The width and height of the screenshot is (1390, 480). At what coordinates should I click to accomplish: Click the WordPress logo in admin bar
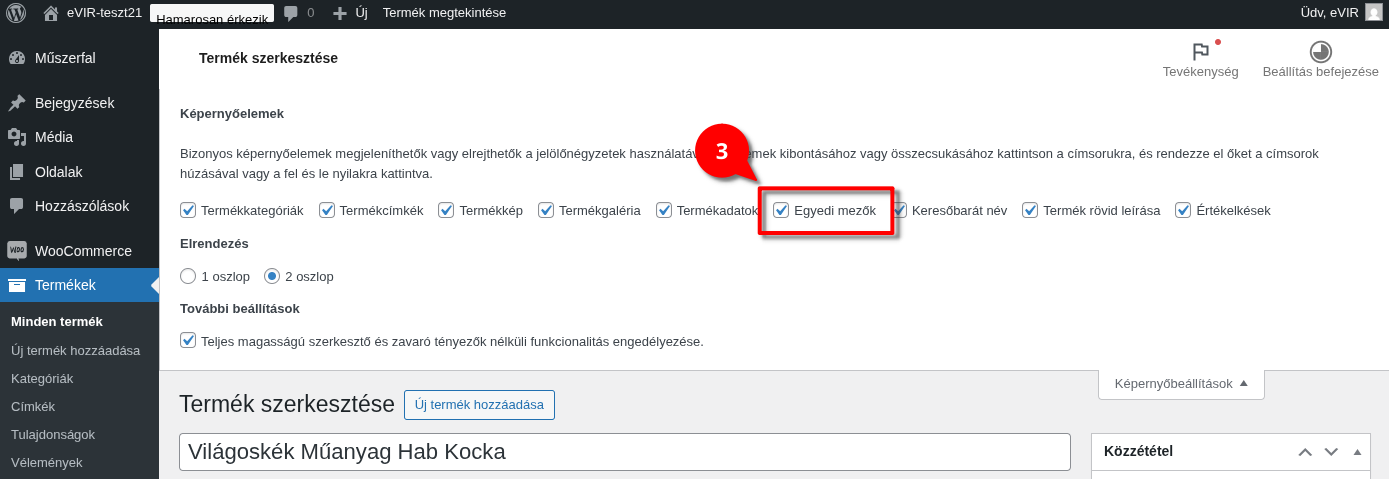[x=16, y=13]
